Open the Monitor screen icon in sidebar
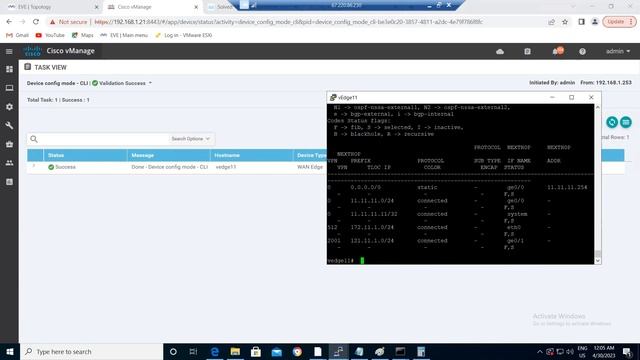640x360 pixels. point(9,88)
